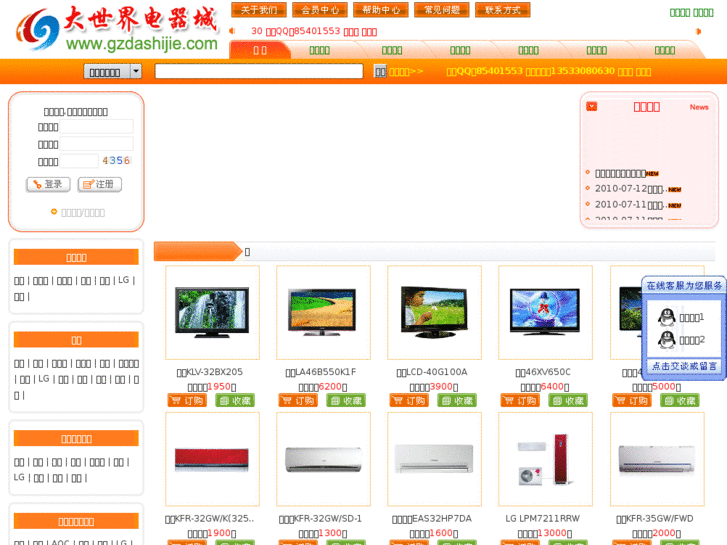
Task: Click the KLV-32BX205 product name
Action: coord(210,372)
